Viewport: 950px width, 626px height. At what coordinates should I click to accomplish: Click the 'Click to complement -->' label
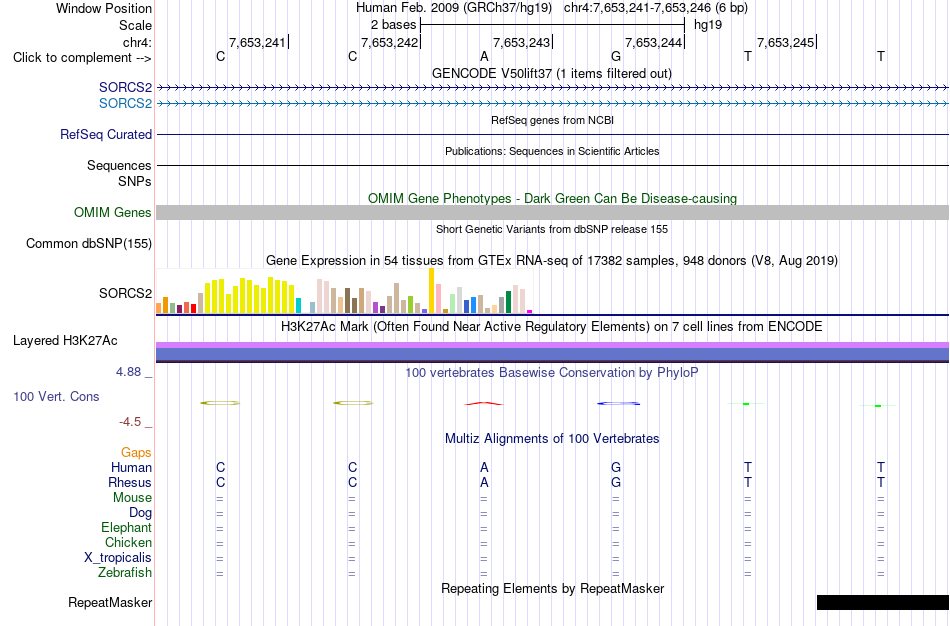pos(82,58)
